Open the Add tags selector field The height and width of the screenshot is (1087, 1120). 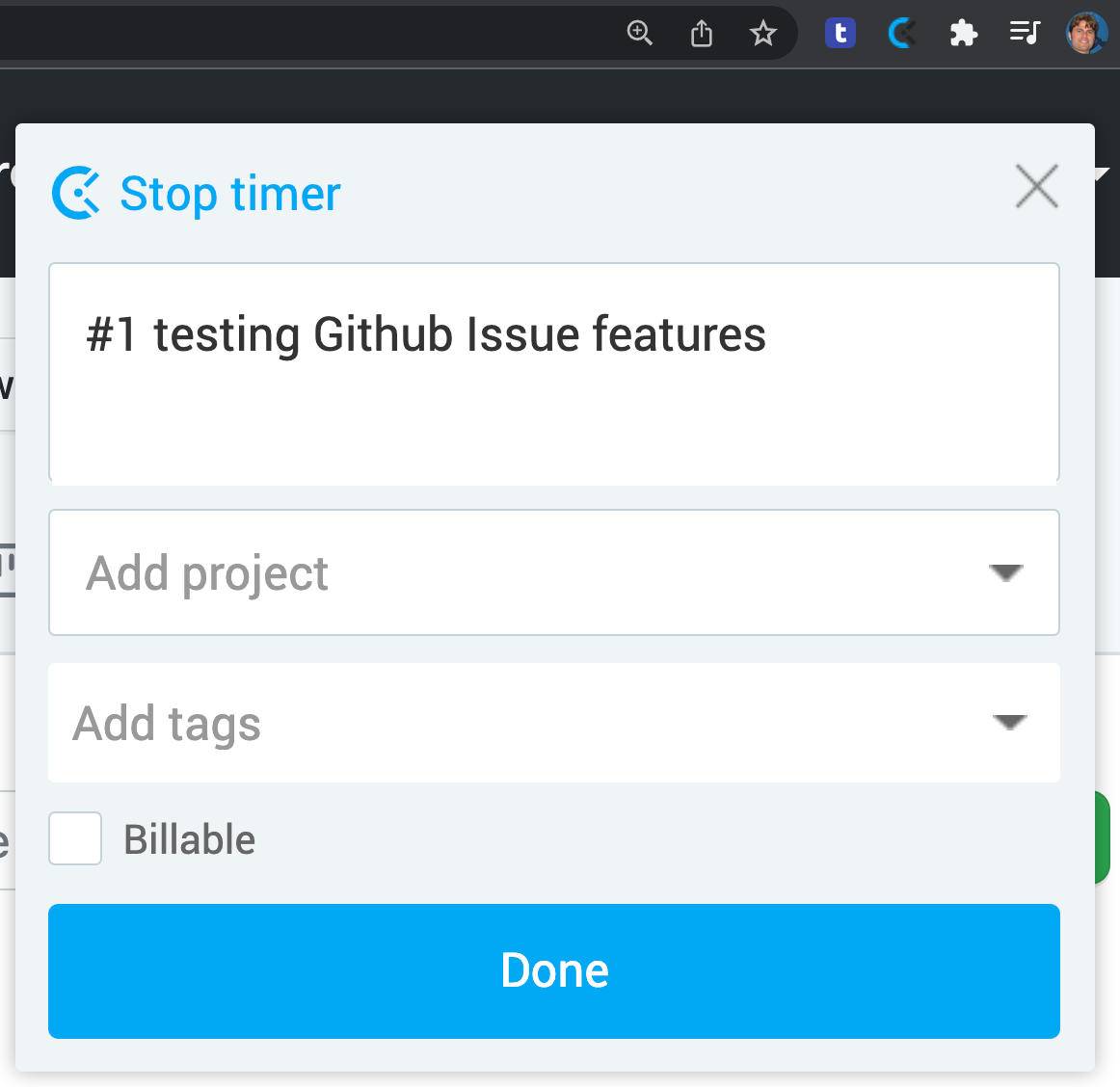(553, 723)
